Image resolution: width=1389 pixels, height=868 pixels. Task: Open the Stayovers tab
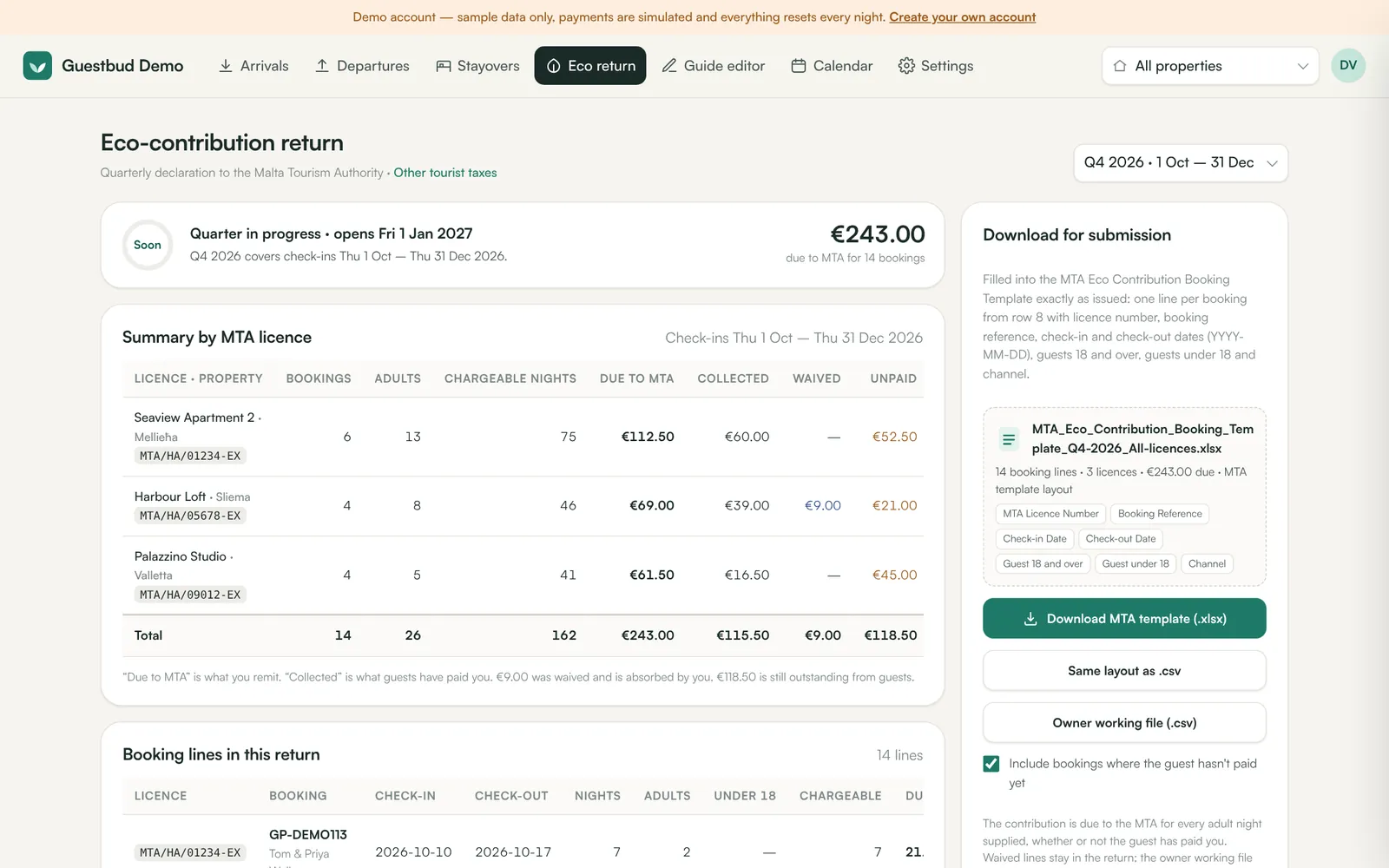click(x=477, y=66)
